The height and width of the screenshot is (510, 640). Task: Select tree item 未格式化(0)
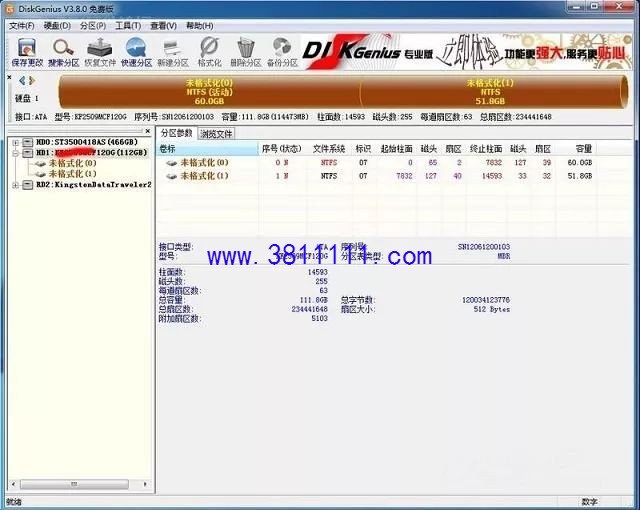pyautogui.click(x=73, y=163)
